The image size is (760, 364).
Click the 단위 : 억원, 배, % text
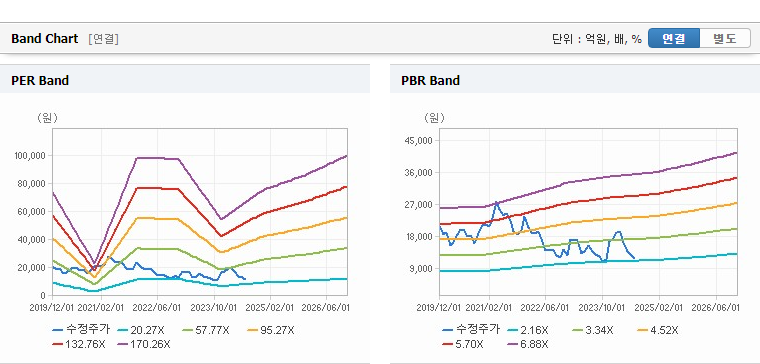click(597, 39)
